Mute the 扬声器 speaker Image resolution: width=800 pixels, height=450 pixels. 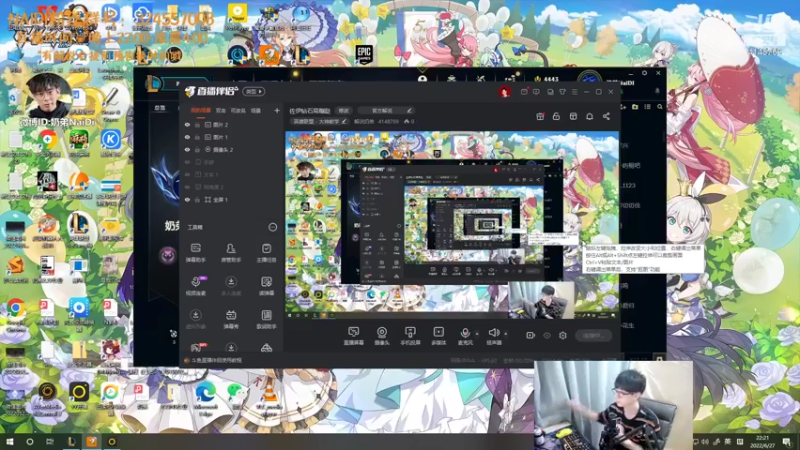pos(493,335)
